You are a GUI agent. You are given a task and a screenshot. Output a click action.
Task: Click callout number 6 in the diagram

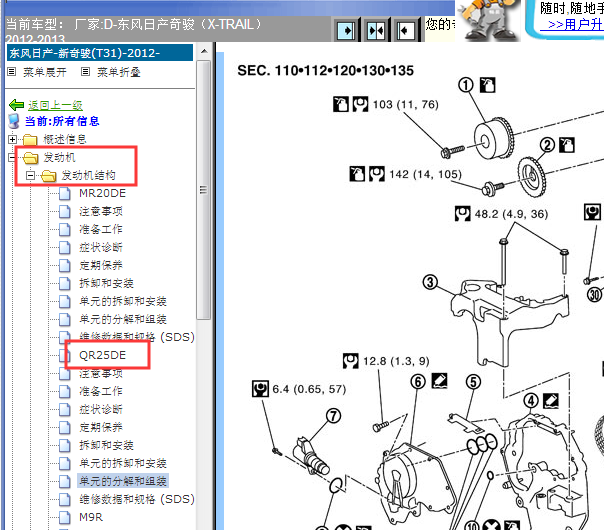point(418,382)
